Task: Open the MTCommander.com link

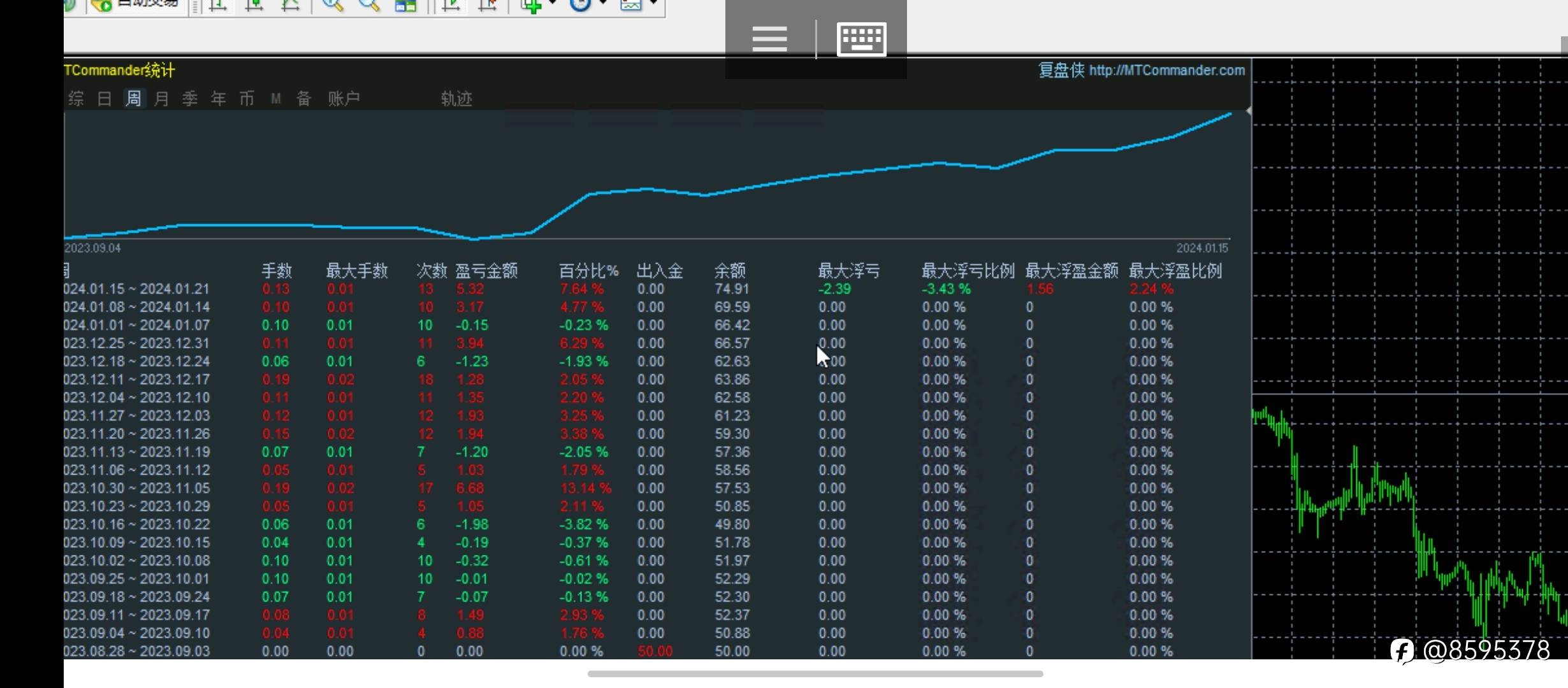Action: [x=1166, y=70]
